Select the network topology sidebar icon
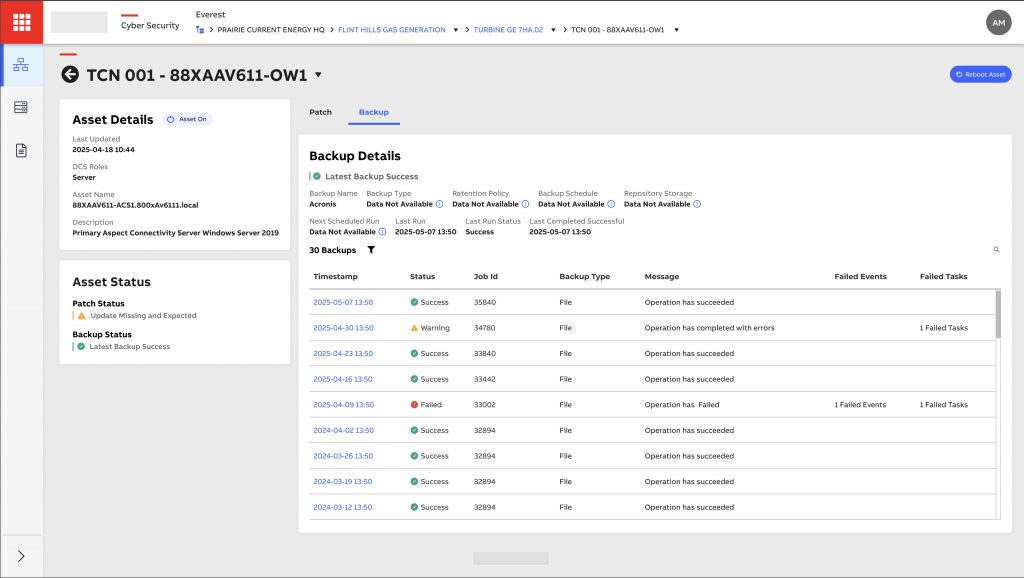This screenshot has height=578, width=1024. pyautogui.click(x=21, y=65)
